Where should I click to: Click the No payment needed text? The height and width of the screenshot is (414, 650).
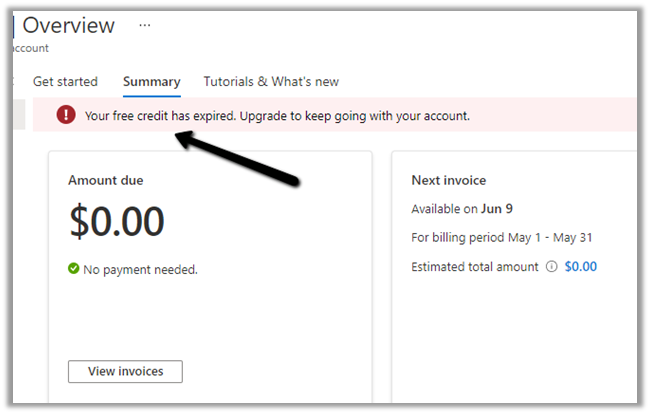pyautogui.click(x=140, y=269)
